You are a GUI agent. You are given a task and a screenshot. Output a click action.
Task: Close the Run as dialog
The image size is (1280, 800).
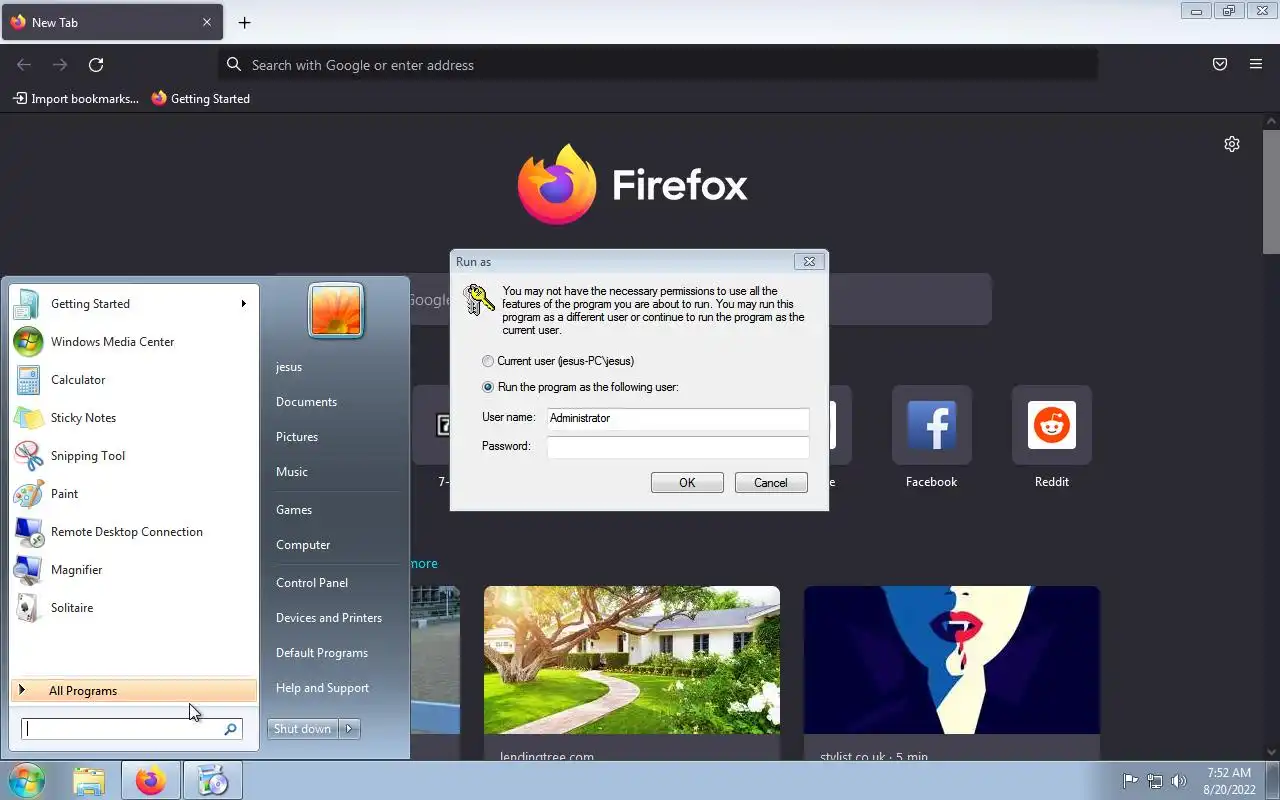pos(809,262)
